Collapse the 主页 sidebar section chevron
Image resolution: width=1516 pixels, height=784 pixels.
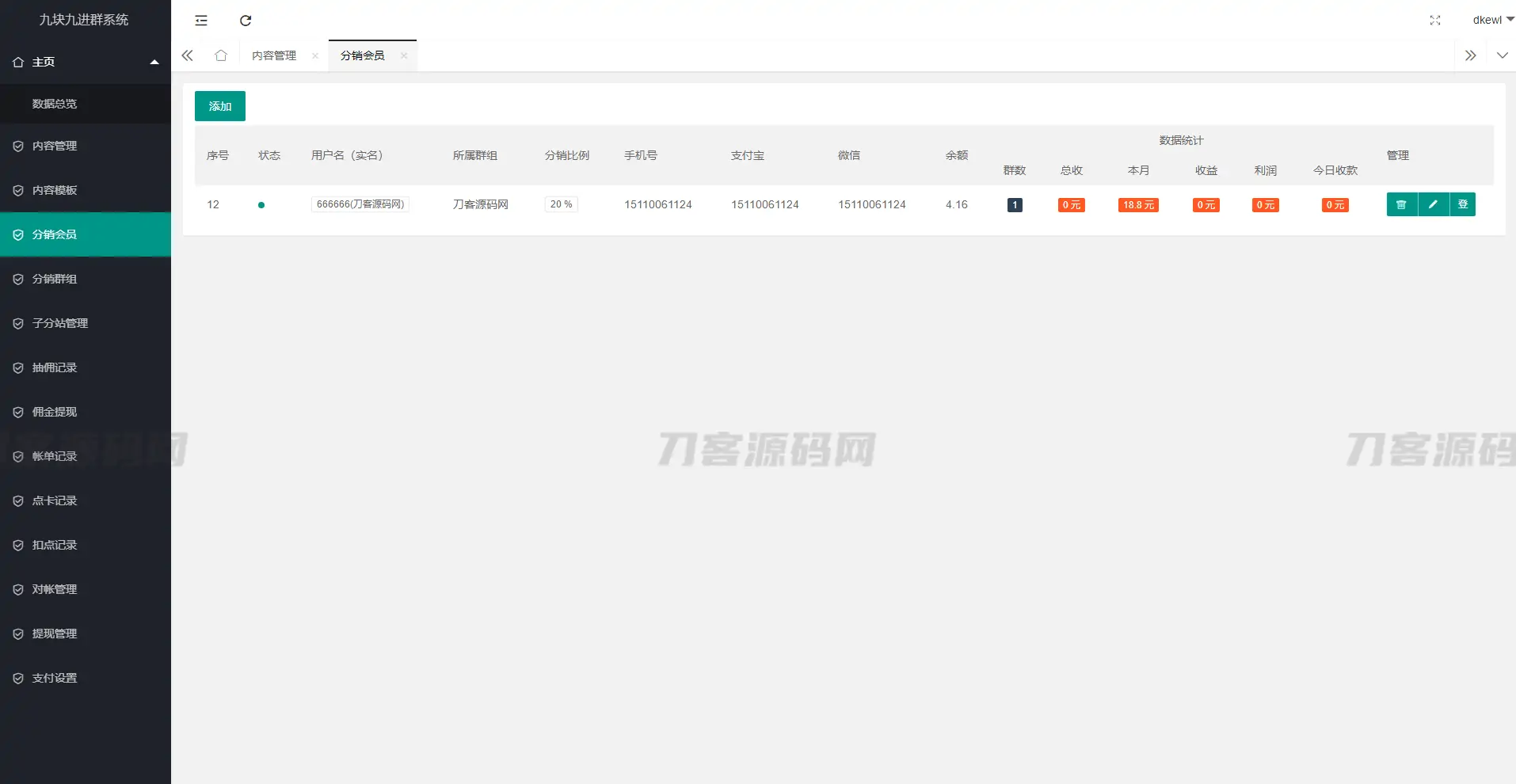point(154,62)
